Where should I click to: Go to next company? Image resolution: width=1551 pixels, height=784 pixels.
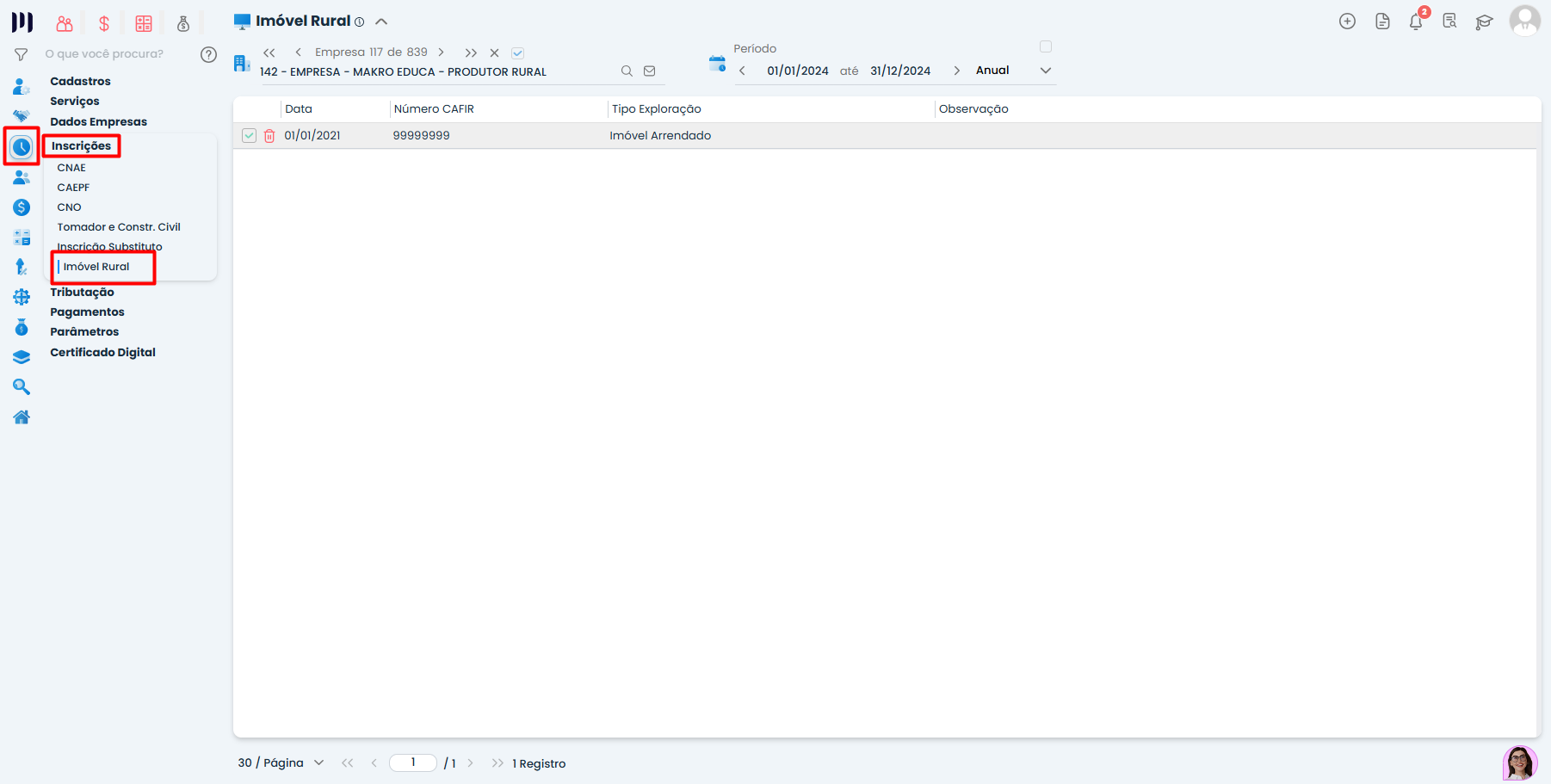(x=442, y=52)
